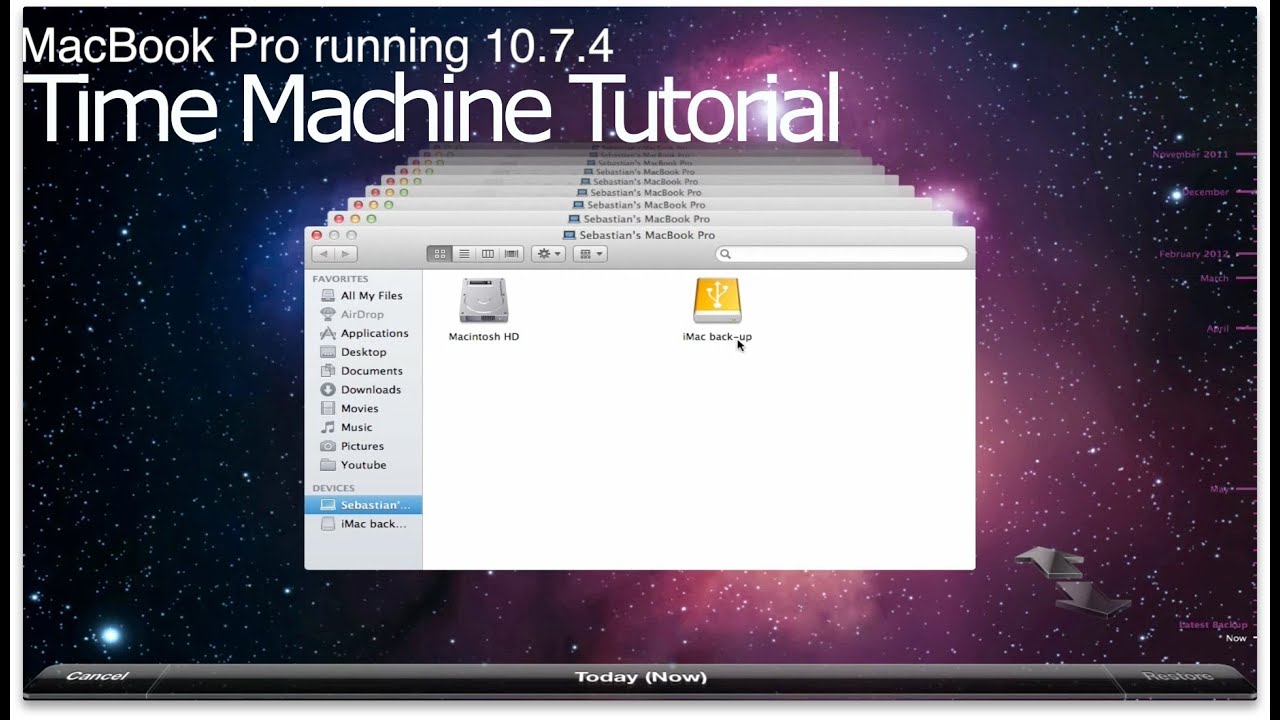
Task: Select Sebastian's MacBook under Devices
Action: (363, 505)
